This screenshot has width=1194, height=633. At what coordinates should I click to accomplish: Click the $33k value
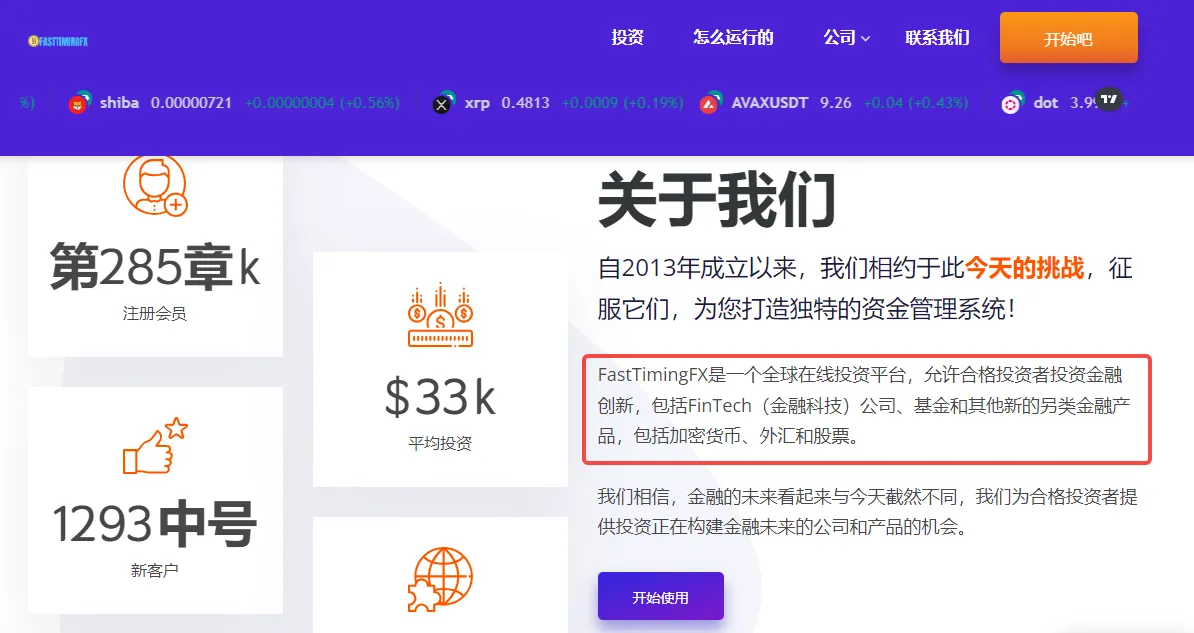coord(440,397)
